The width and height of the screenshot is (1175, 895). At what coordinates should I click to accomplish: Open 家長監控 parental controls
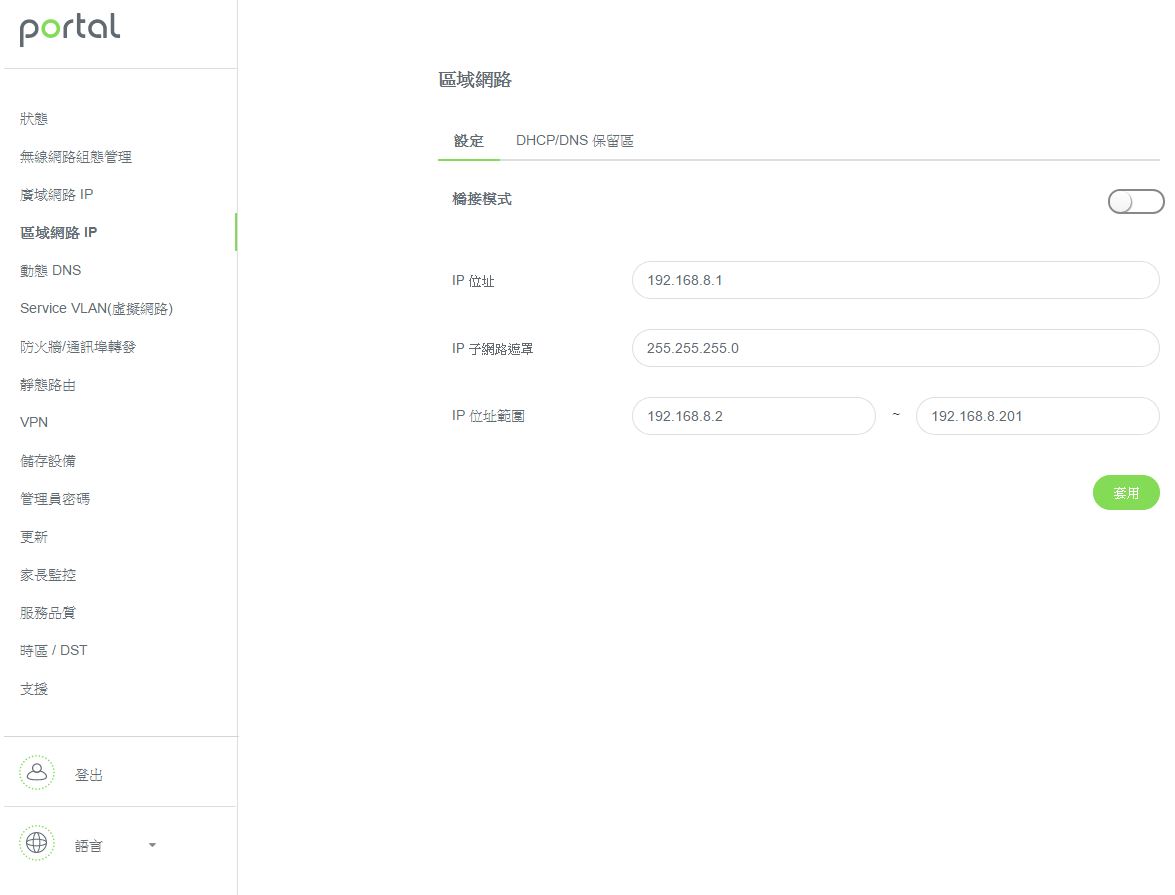[48, 575]
